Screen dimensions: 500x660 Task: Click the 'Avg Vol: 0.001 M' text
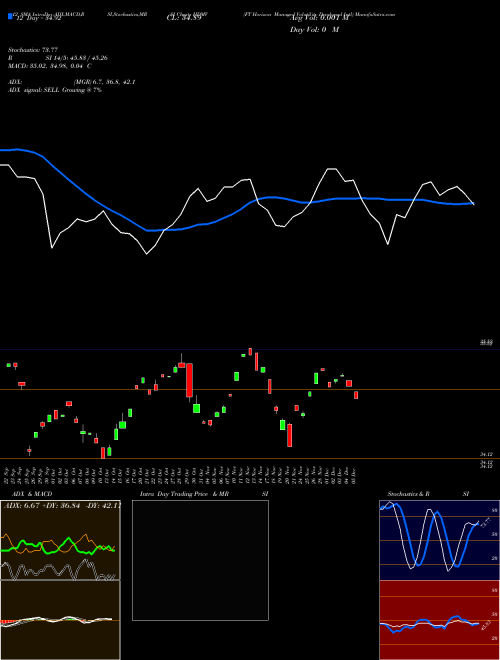[x=317, y=18]
